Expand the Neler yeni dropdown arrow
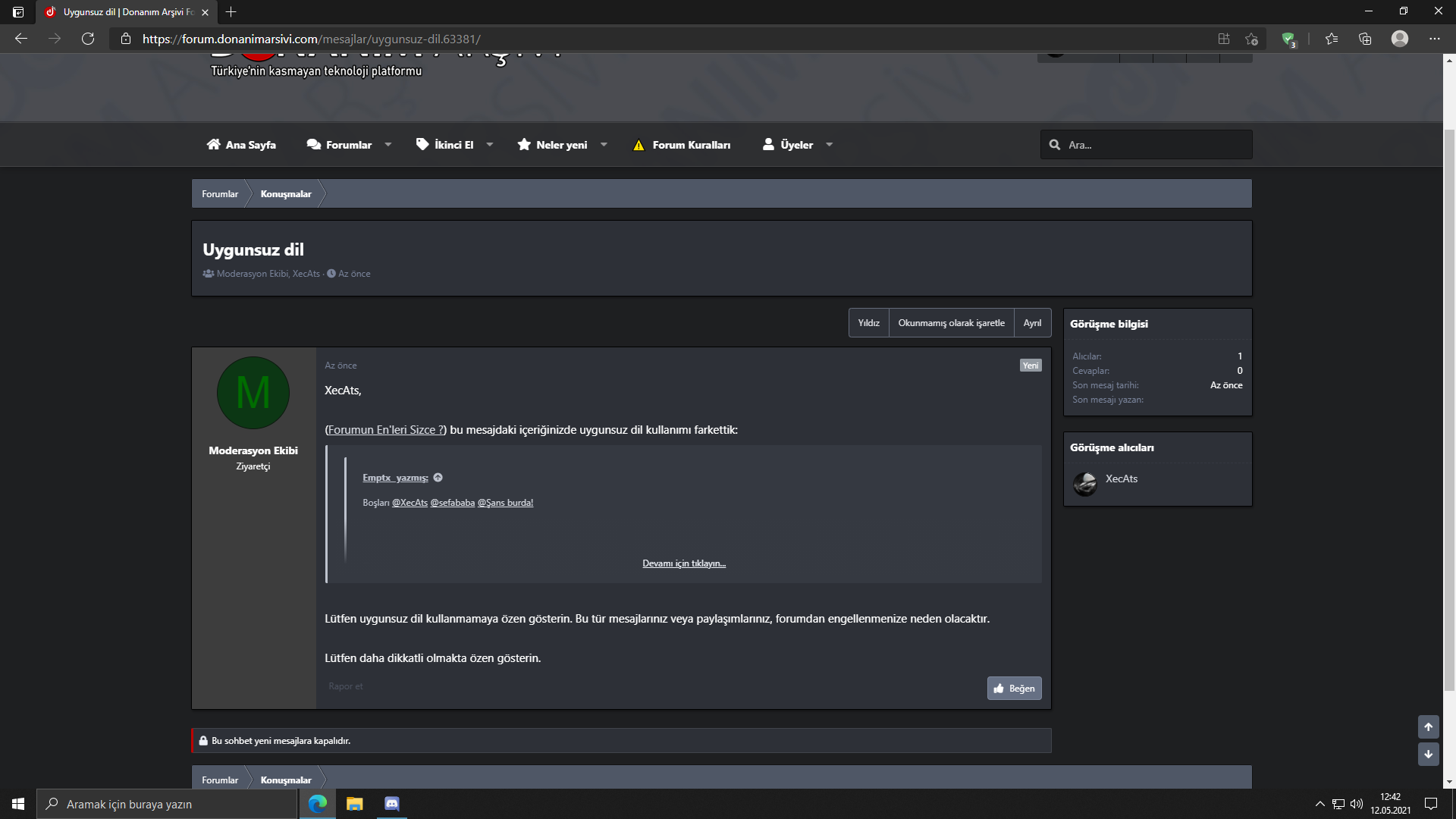This screenshot has height=819, width=1456. coord(604,145)
